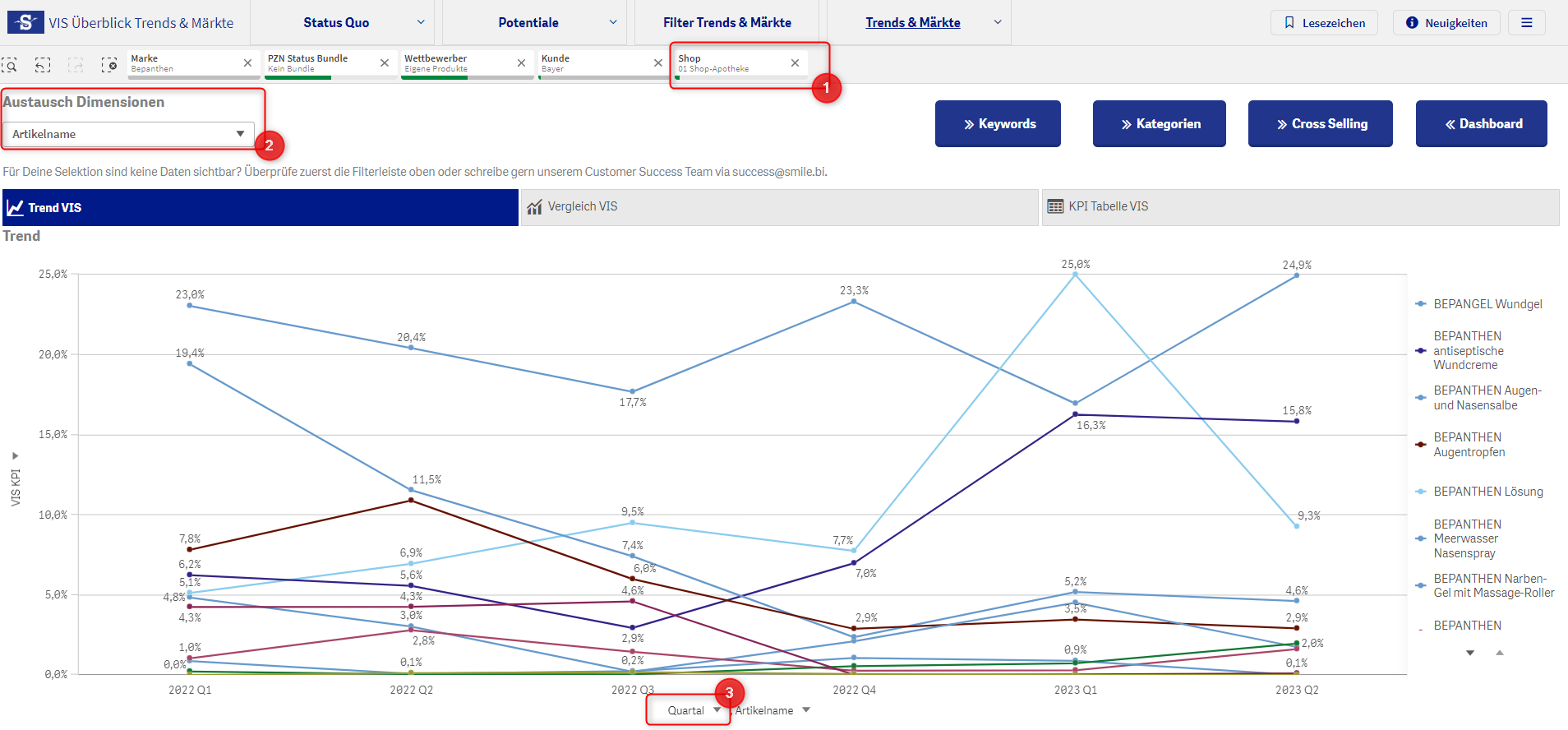Open the Cross Selling view
Image resolution: width=1568 pixels, height=730 pixels.
click(x=1320, y=124)
